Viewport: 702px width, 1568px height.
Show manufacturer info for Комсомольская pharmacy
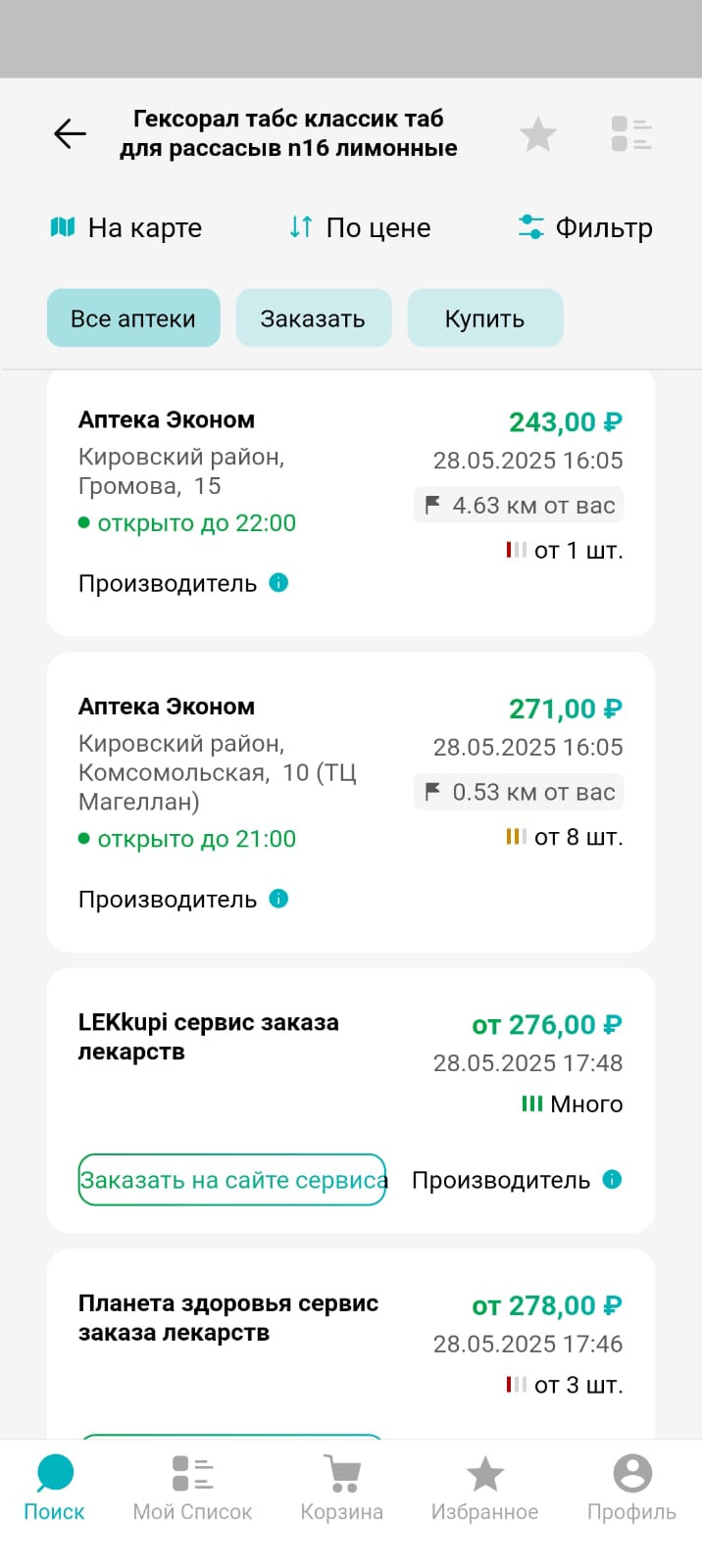click(x=278, y=898)
